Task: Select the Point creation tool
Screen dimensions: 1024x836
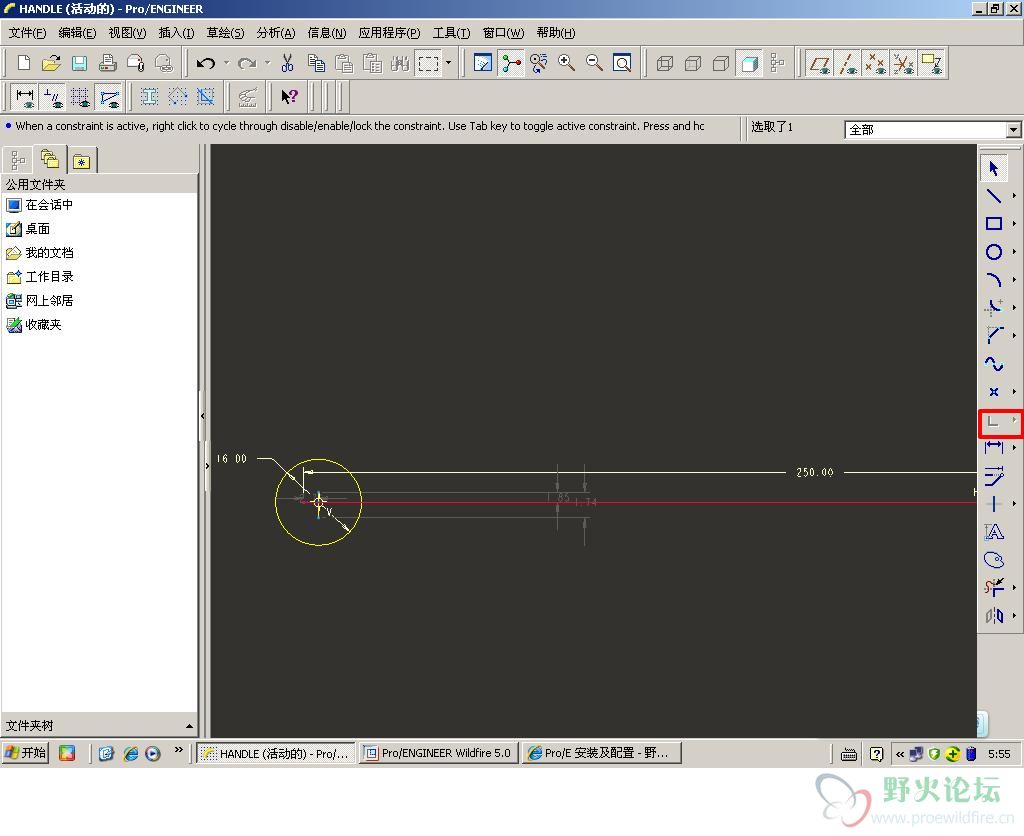Action: click(x=994, y=392)
